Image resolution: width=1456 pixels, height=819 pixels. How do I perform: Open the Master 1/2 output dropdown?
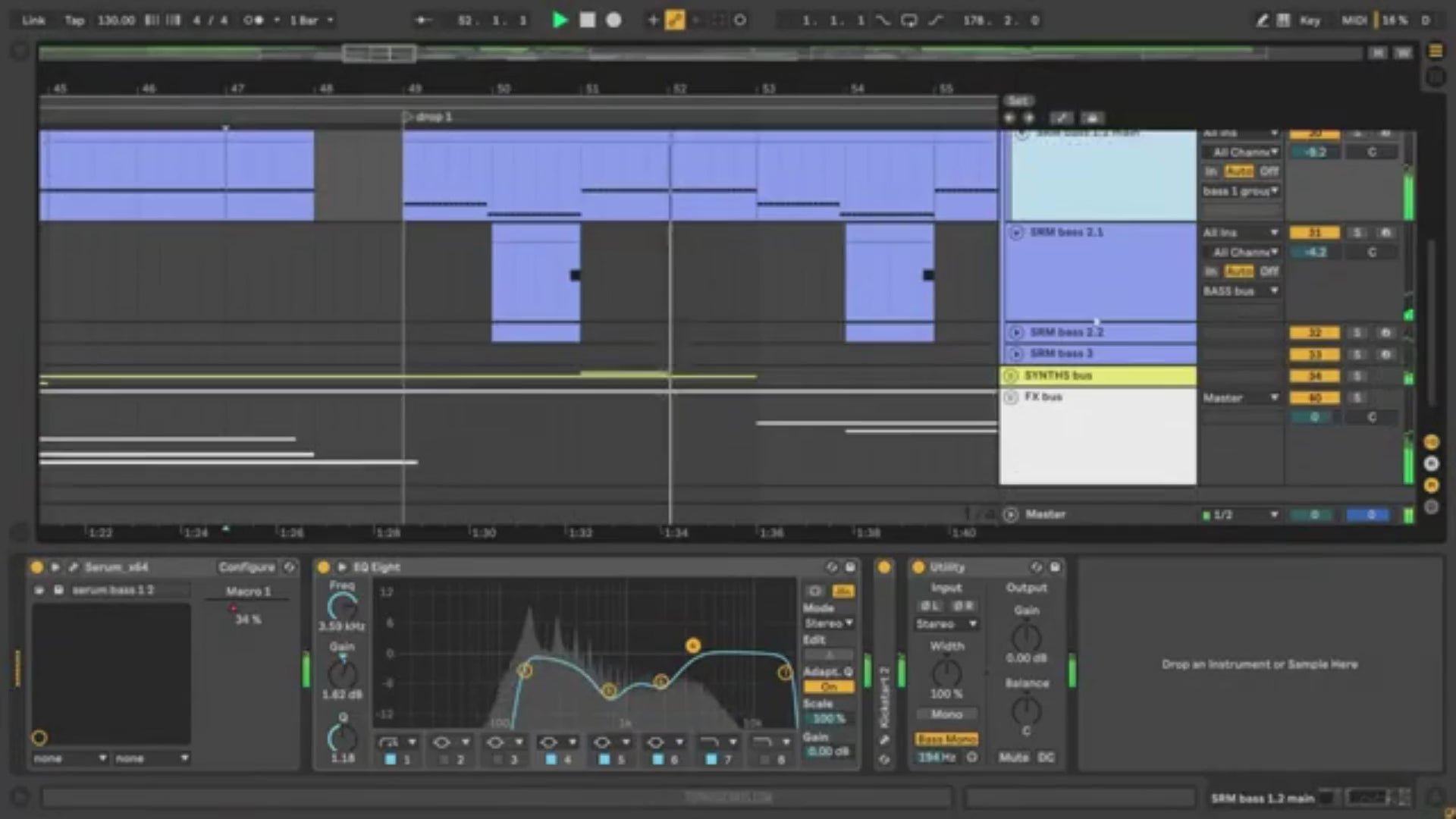pos(1241,515)
